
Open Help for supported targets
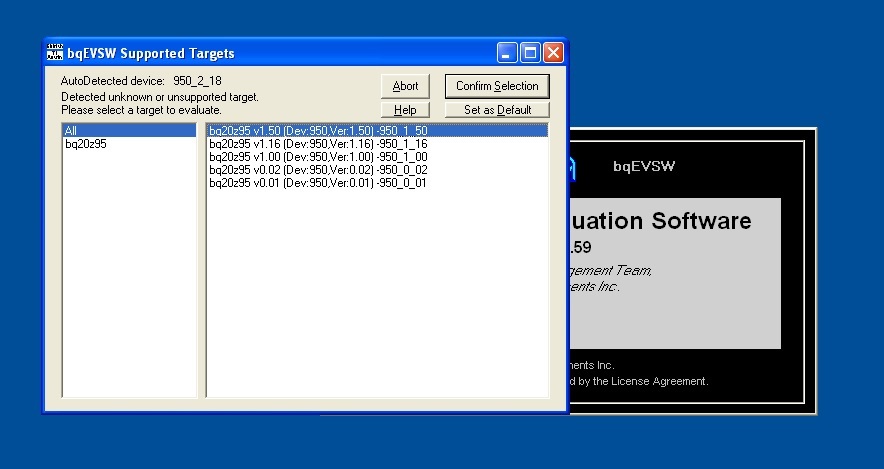pyautogui.click(x=405, y=110)
